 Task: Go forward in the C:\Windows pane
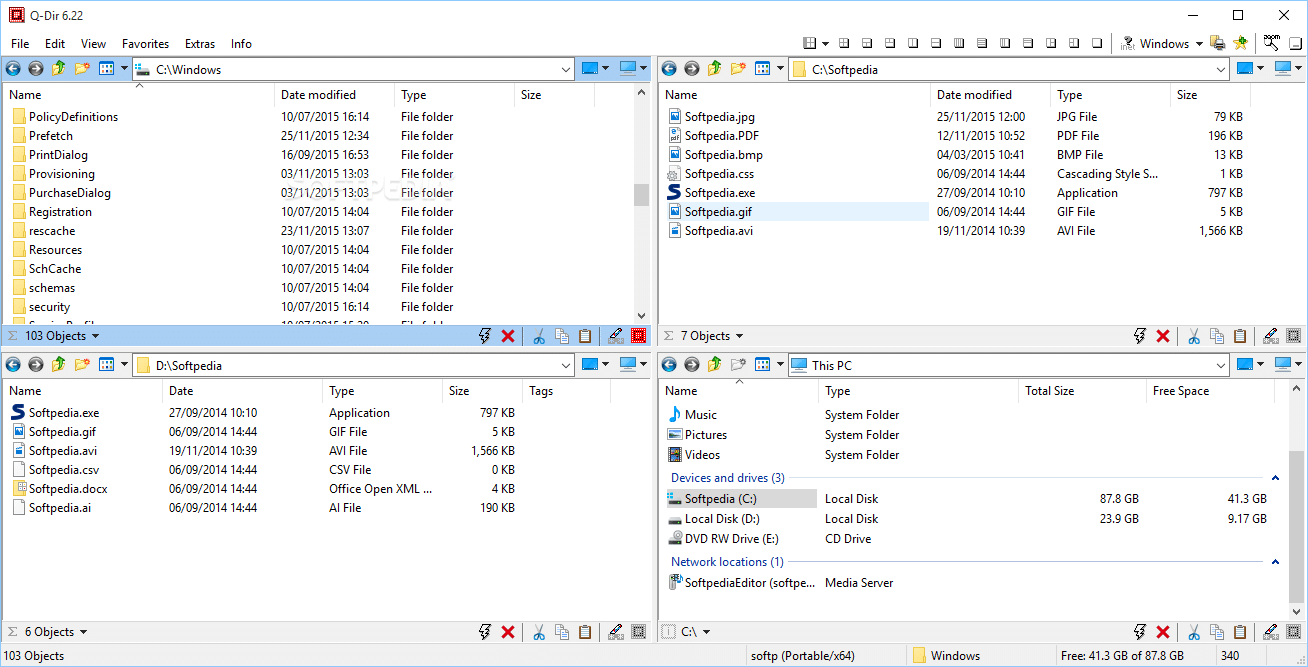tap(35, 69)
